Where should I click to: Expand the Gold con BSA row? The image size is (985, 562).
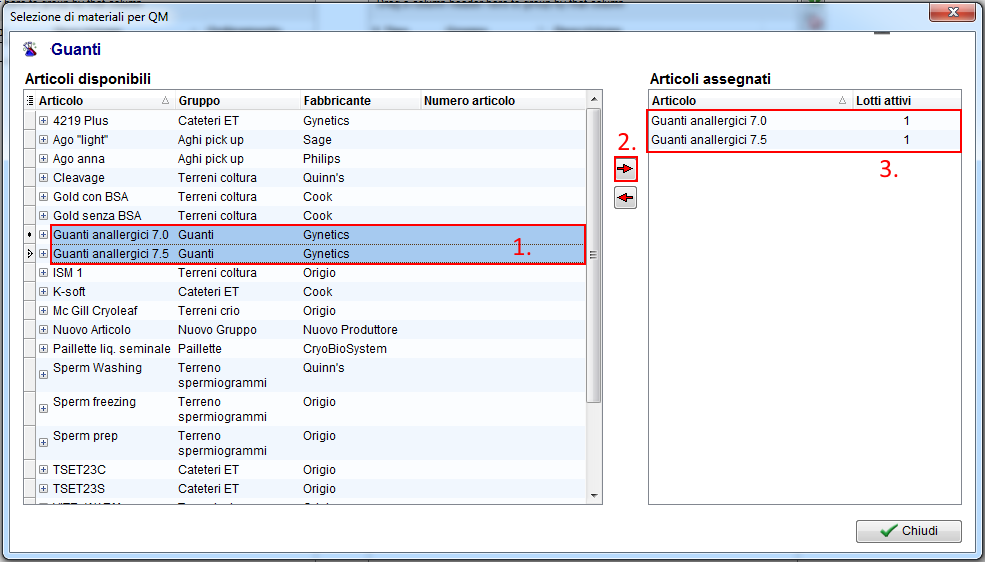43,197
